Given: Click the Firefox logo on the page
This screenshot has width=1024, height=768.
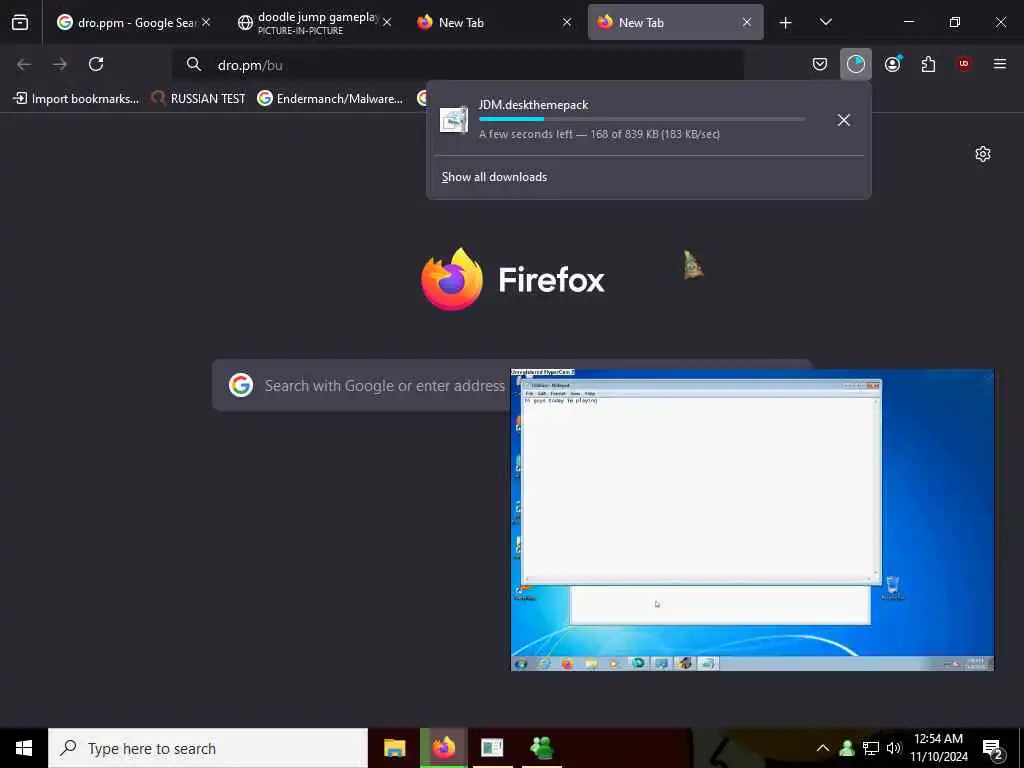Looking at the screenshot, I should (513, 280).
